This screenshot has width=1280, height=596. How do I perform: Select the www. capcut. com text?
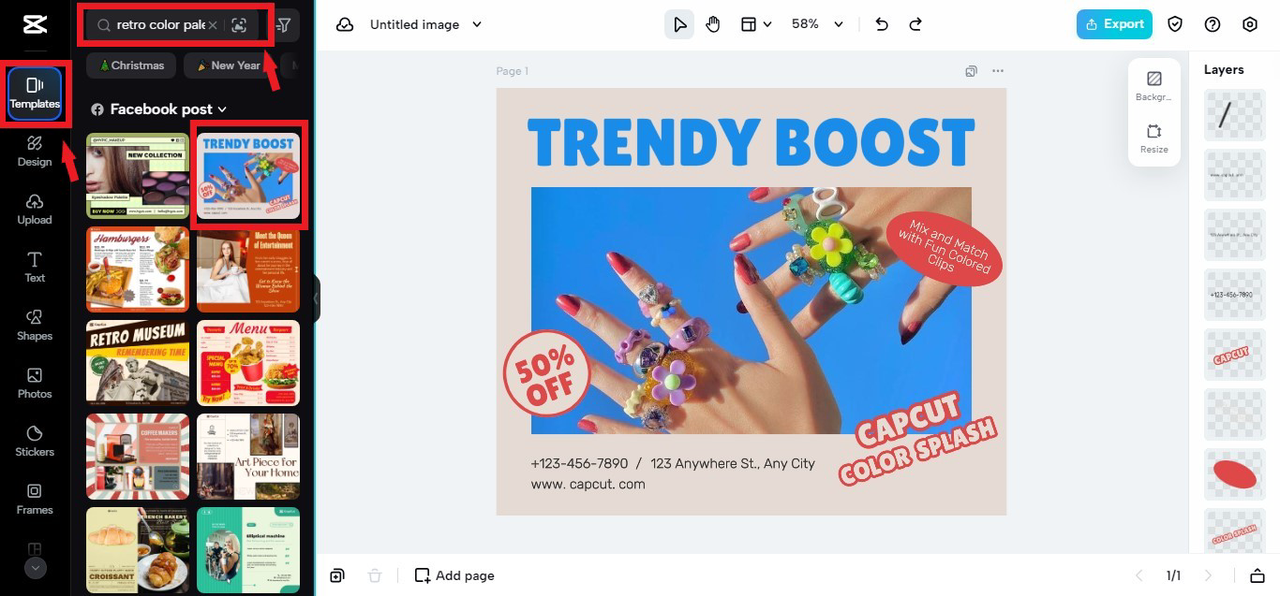588,484
